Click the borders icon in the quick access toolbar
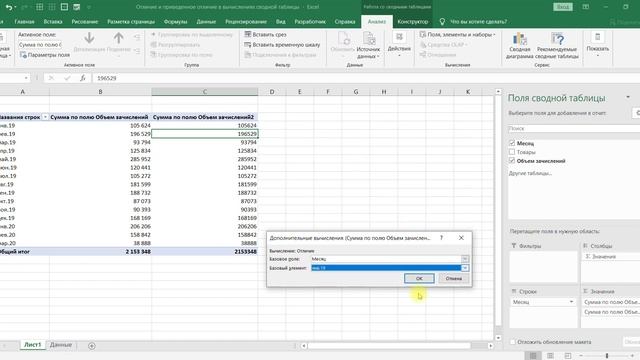640x360 pixels. (x=40, y=7)
